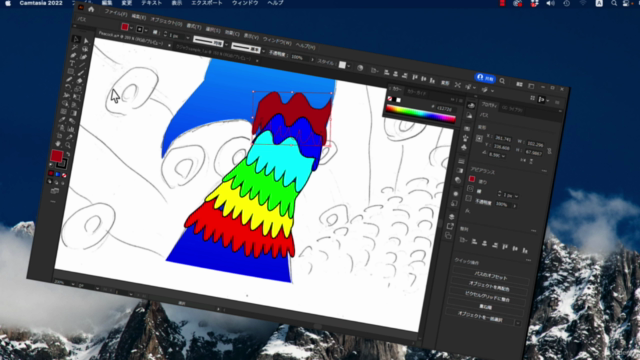
Task: Reset default fill and stroke icon
Action: 51,164
